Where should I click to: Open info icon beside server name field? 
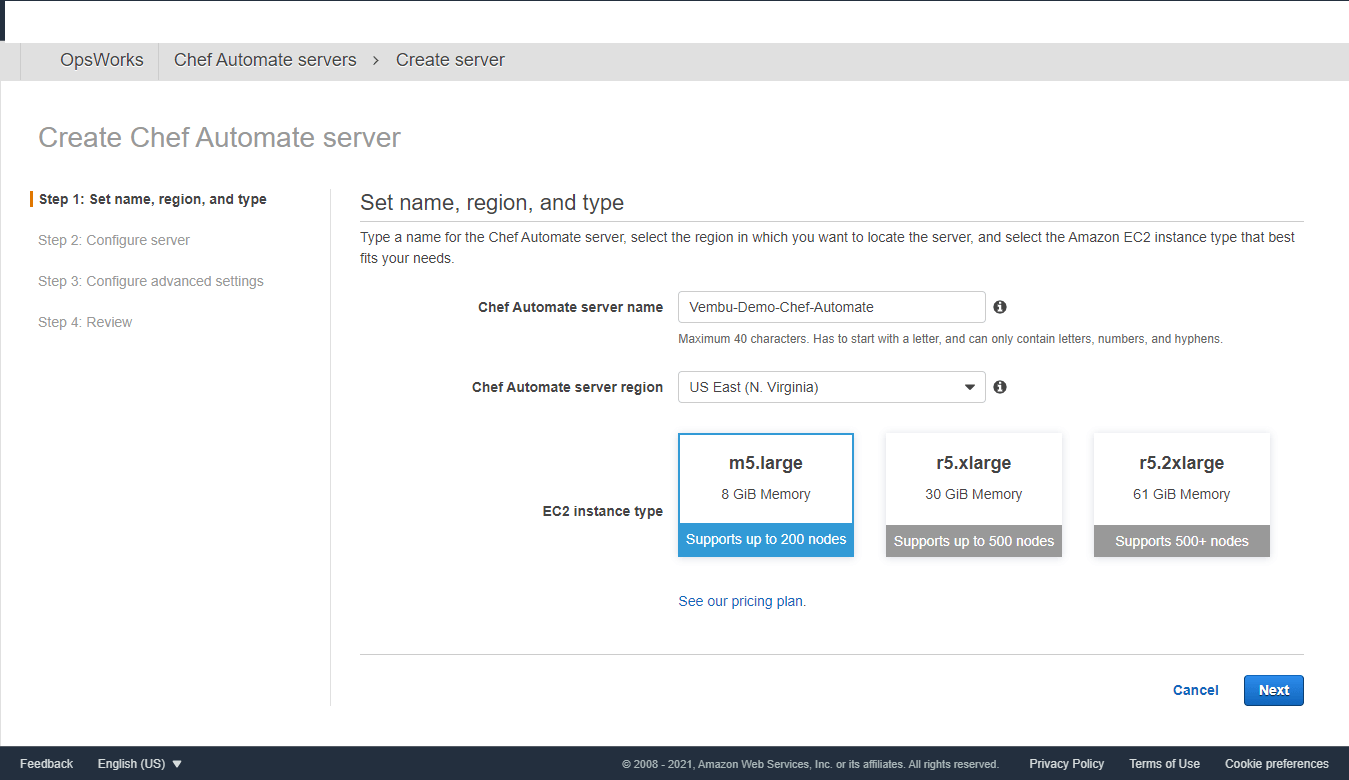coord(1000,307)
